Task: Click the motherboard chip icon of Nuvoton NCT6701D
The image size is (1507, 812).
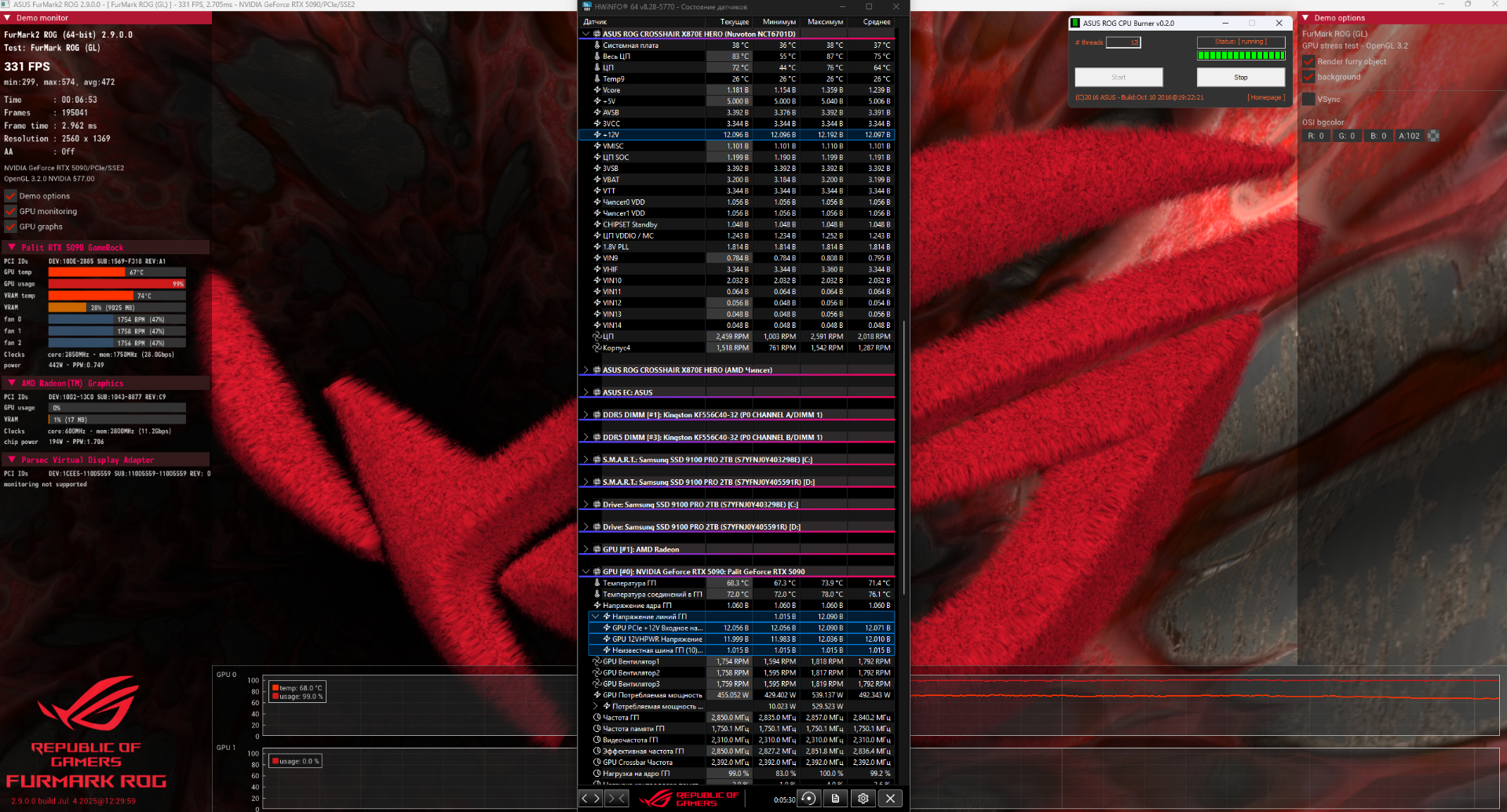Action: pos(597,34)
